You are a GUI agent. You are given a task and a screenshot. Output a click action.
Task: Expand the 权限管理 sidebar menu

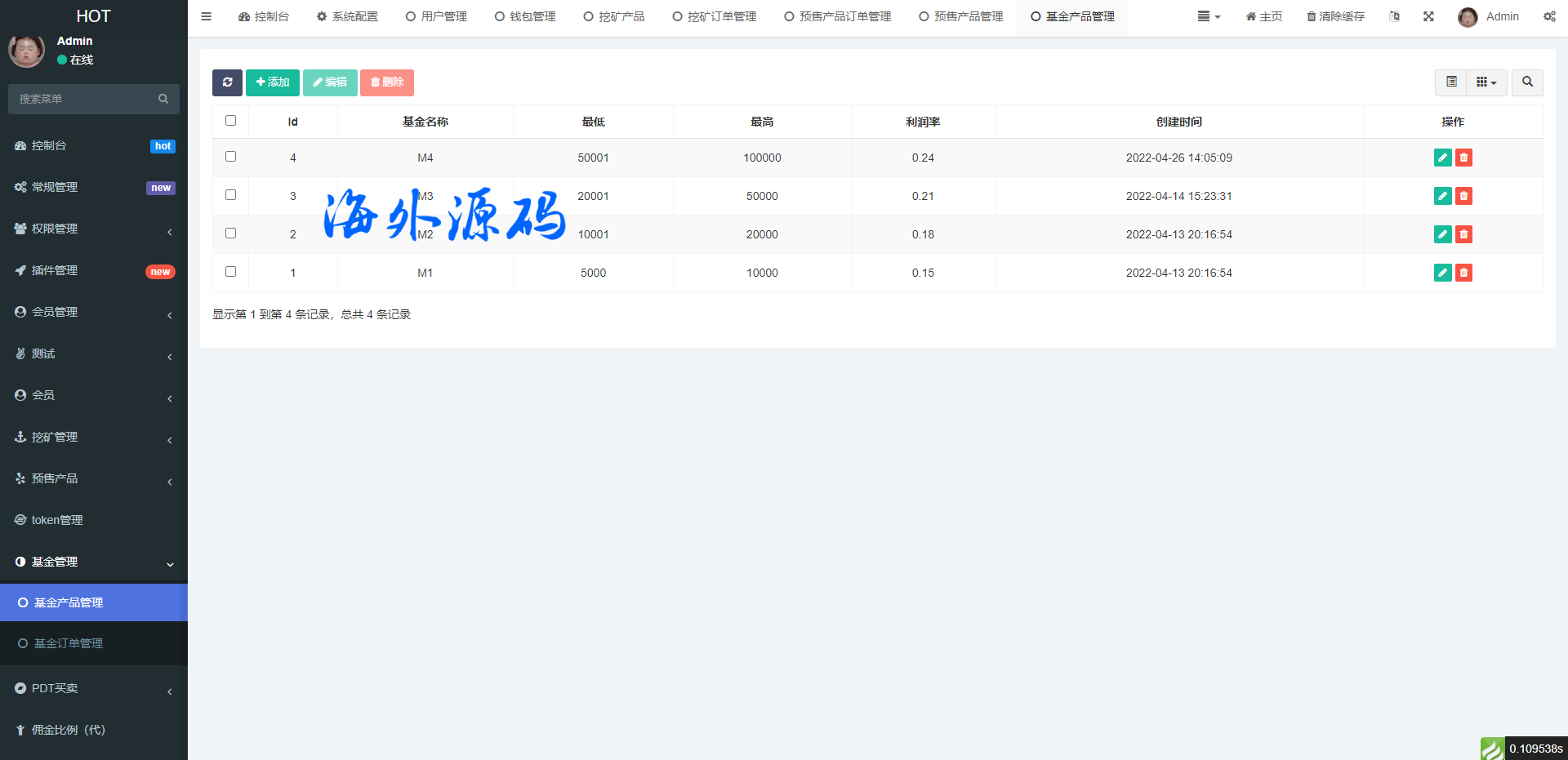93,229
